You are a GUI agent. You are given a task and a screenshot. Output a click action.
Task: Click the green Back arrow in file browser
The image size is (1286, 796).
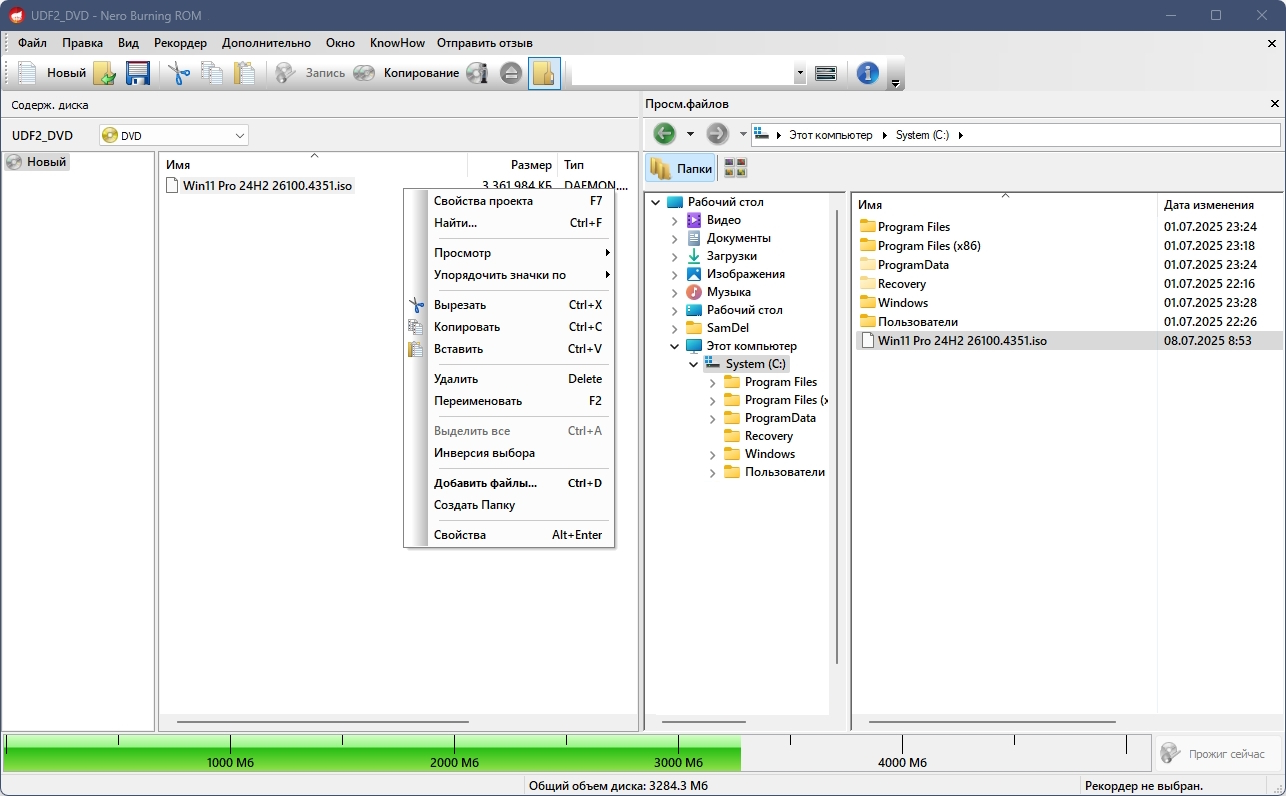664,134
